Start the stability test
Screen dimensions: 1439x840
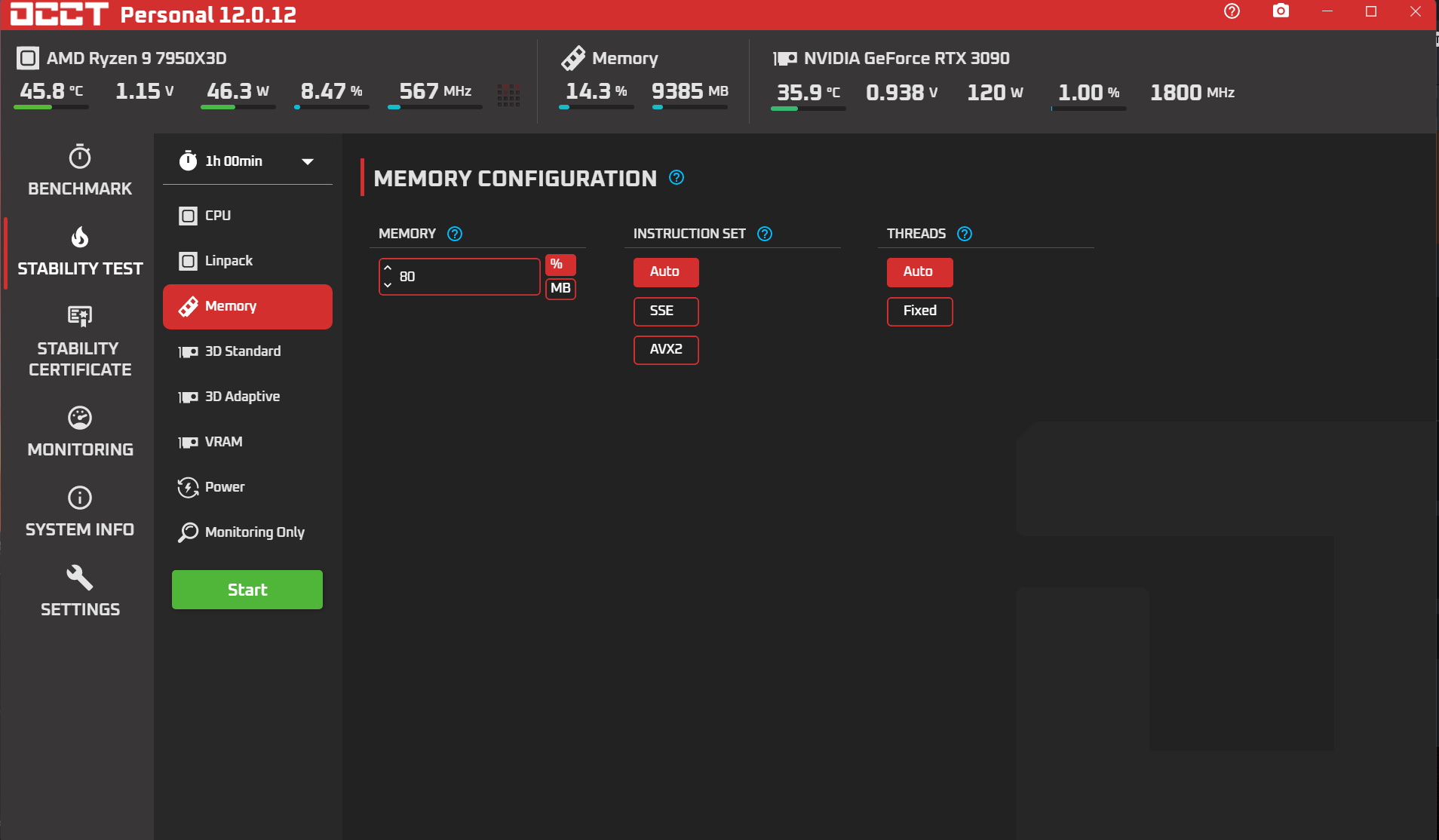[247, 590]
